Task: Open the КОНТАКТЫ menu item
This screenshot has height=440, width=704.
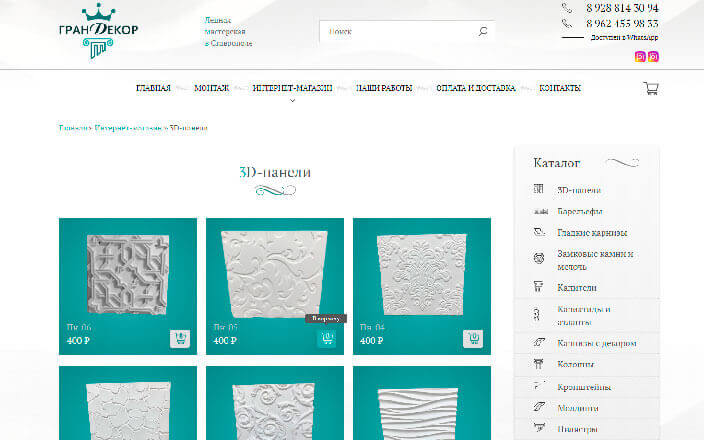Action: pos(560,88)
